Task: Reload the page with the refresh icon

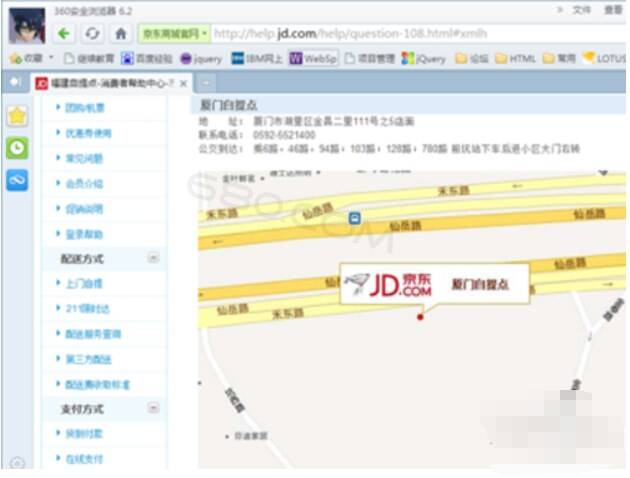Action: point(92,34)
